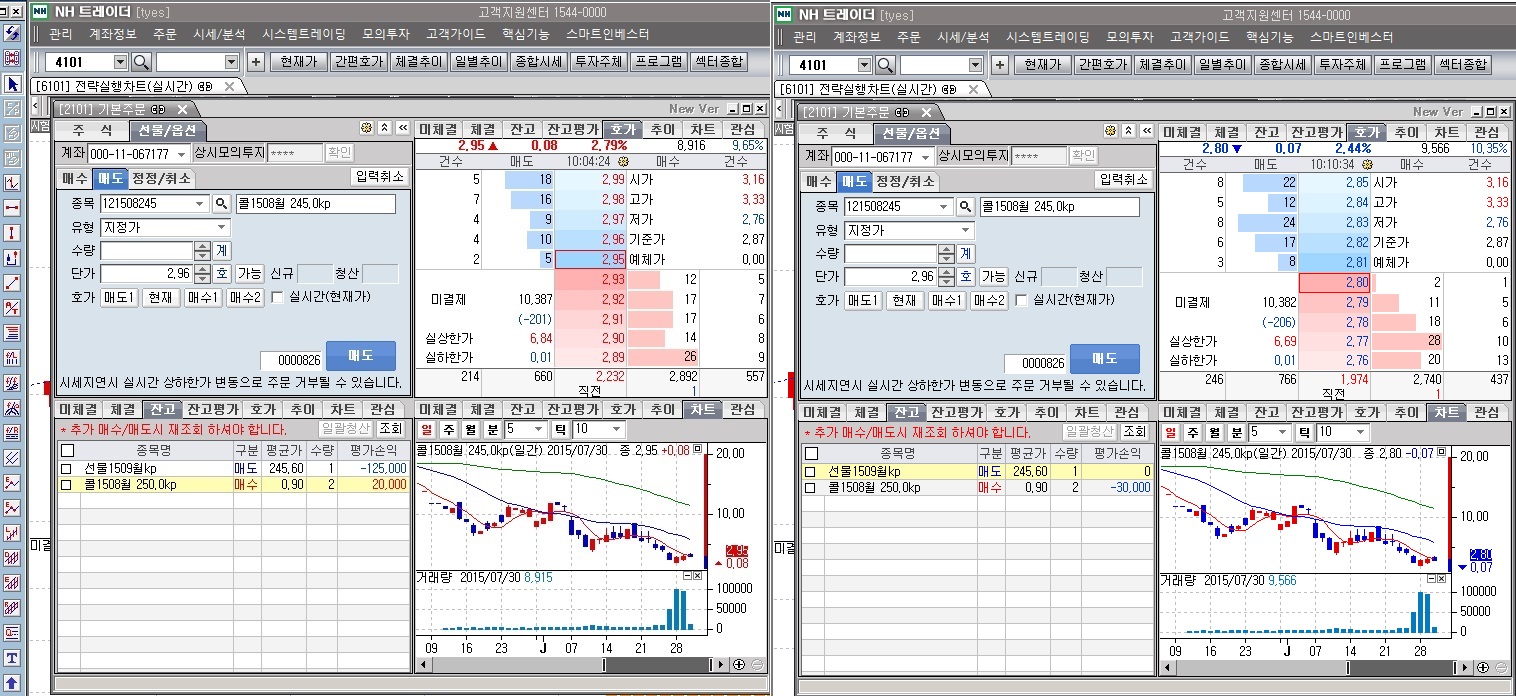
Task: Click the blue up-arrow icon at sidebar bottom
Action: (13, 682)
